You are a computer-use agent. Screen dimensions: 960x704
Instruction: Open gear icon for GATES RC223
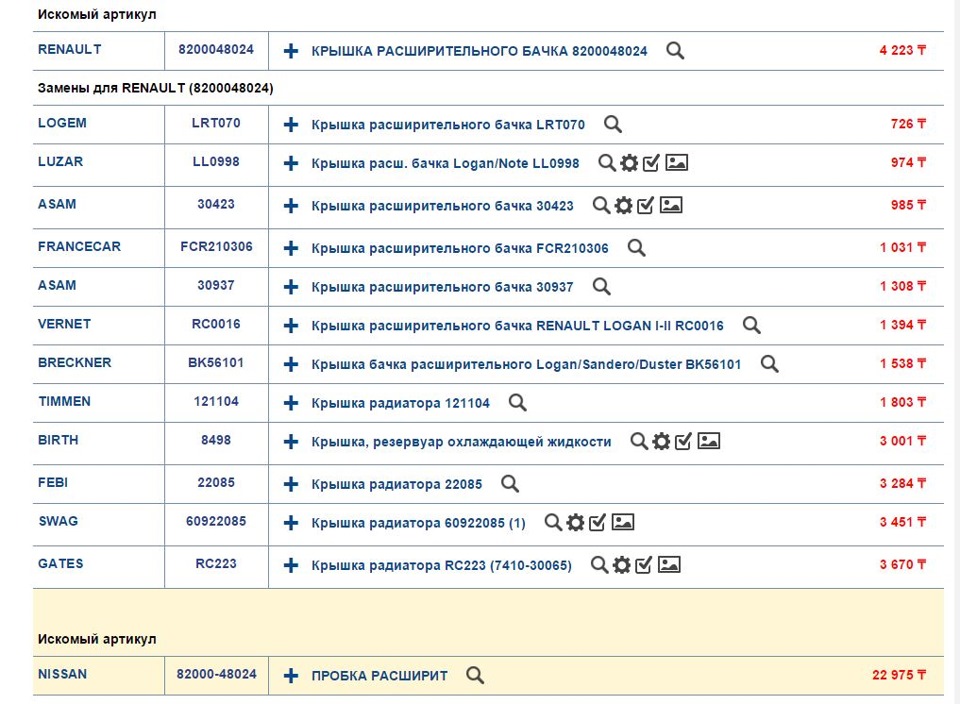(621, 565)
